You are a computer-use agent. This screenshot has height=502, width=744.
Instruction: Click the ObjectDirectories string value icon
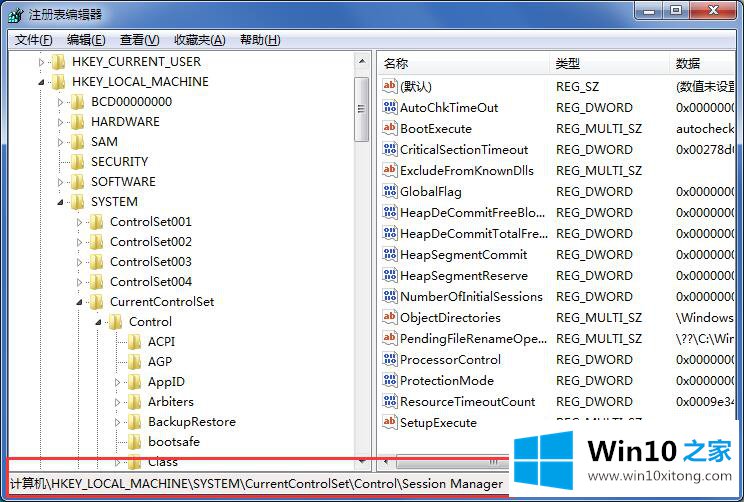(390, 317)
